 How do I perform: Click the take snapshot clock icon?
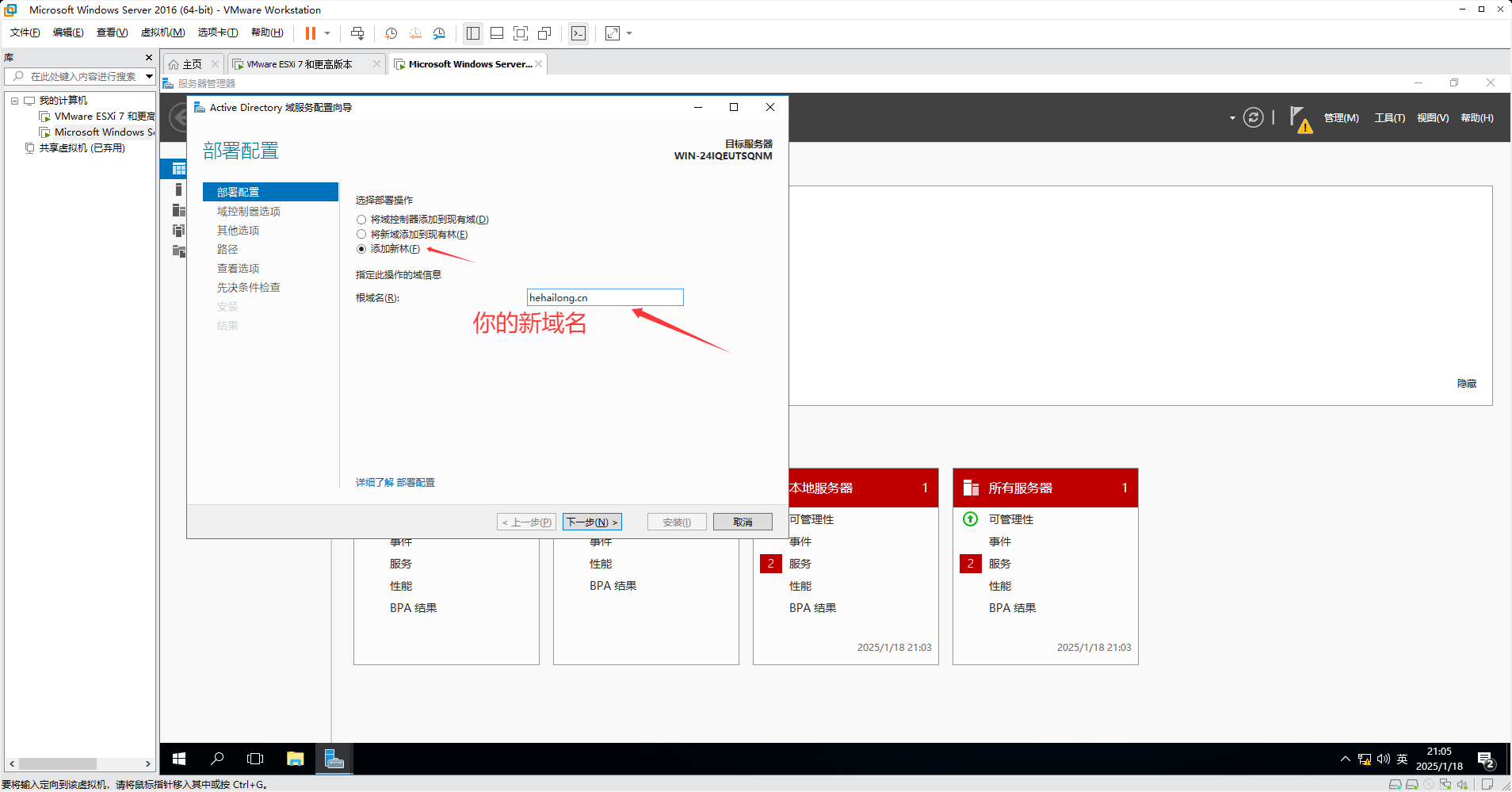click(391, 33)
